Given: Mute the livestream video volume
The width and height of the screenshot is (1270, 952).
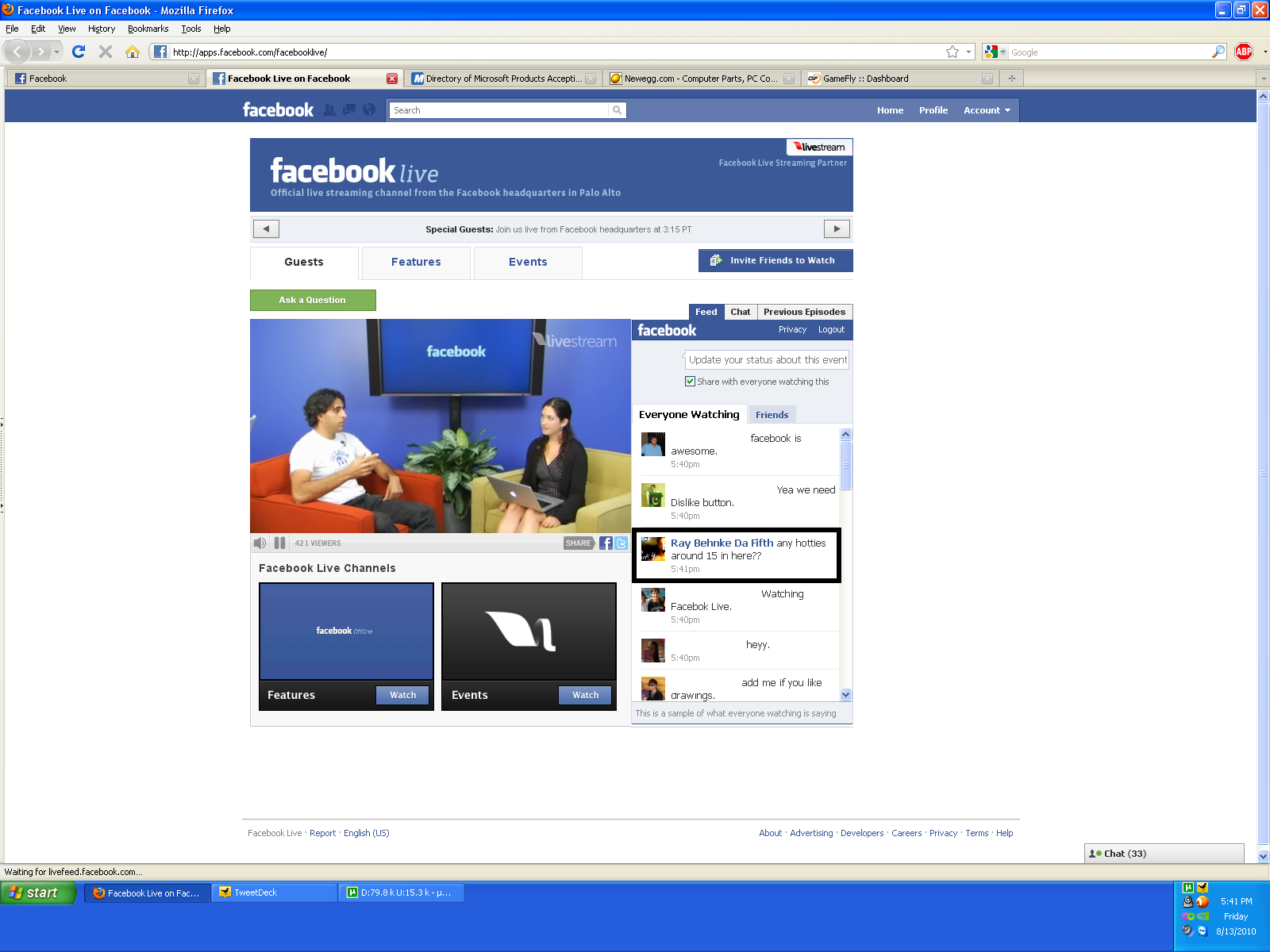Looking at the screenshot, I should pyautogui.click(x=260, y=543).
